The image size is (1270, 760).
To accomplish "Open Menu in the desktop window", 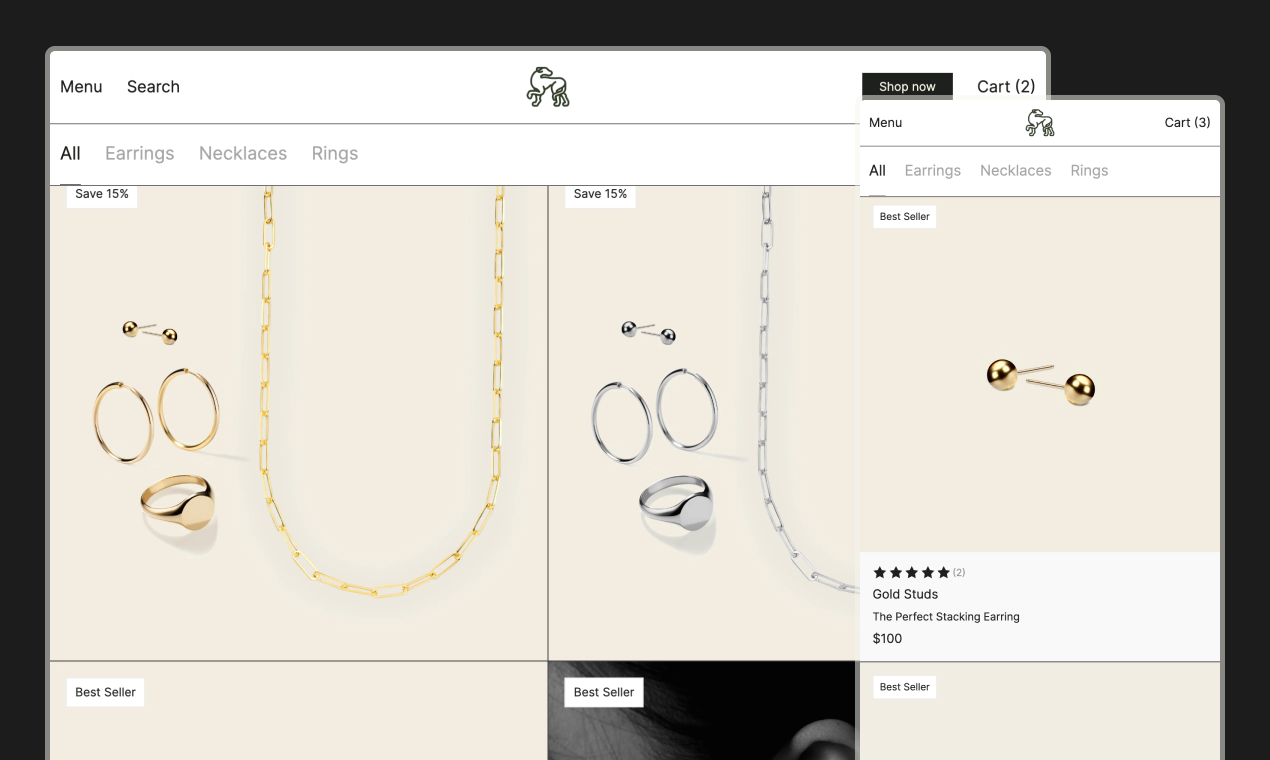I will pos(81,87).
